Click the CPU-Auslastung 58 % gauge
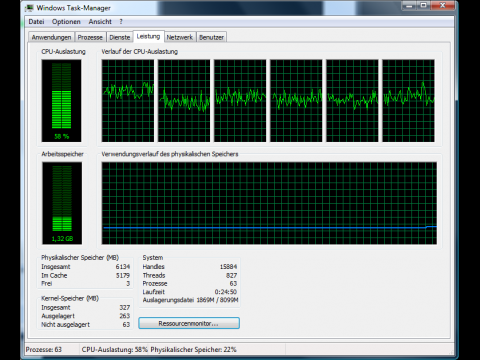Image resolution: width=480 pixels, height=360 pixels. coord(61,101)
